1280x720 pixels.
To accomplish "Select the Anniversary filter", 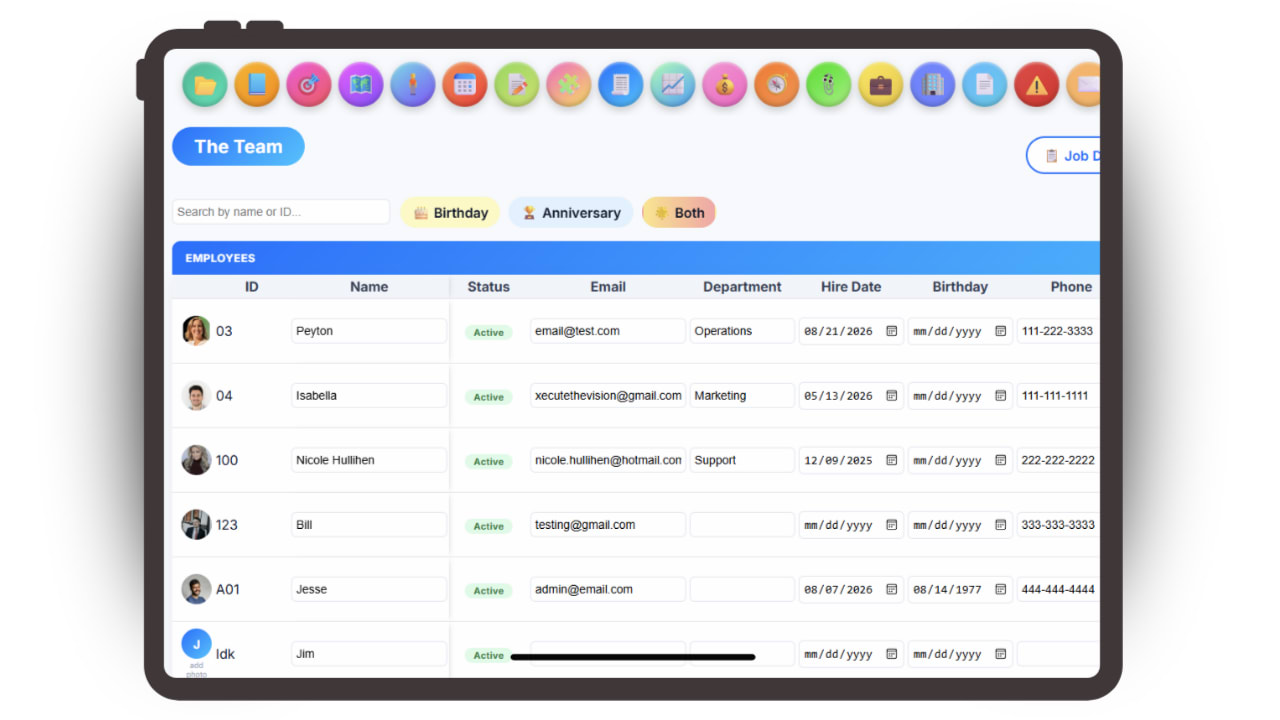I will (x=571, y=212).
